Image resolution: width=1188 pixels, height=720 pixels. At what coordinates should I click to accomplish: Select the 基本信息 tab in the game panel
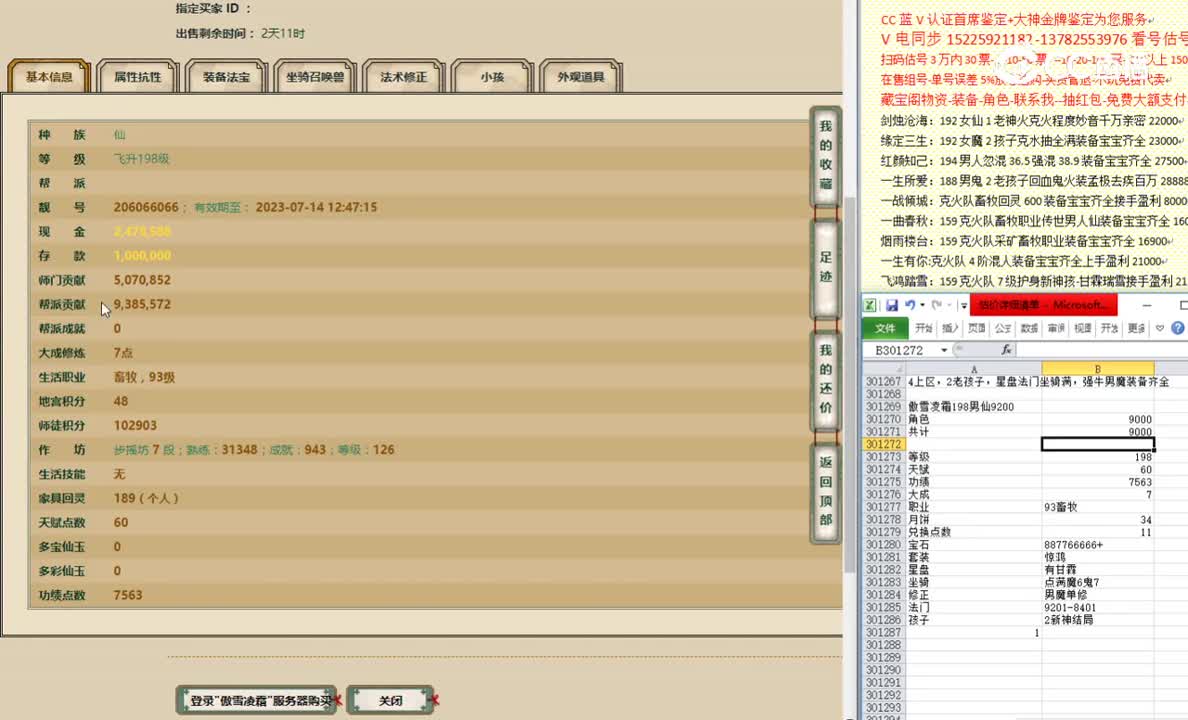pyautogui.click(x=49, y=76)
